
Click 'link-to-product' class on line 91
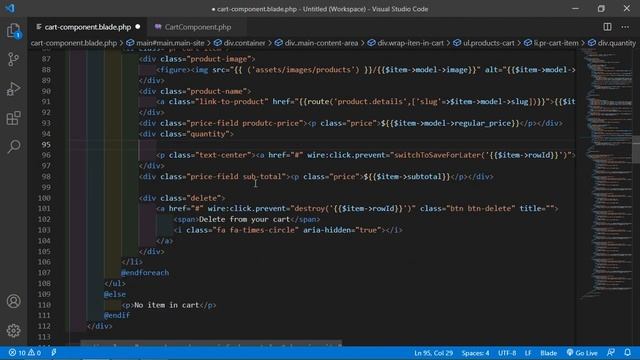pos(231,102)
